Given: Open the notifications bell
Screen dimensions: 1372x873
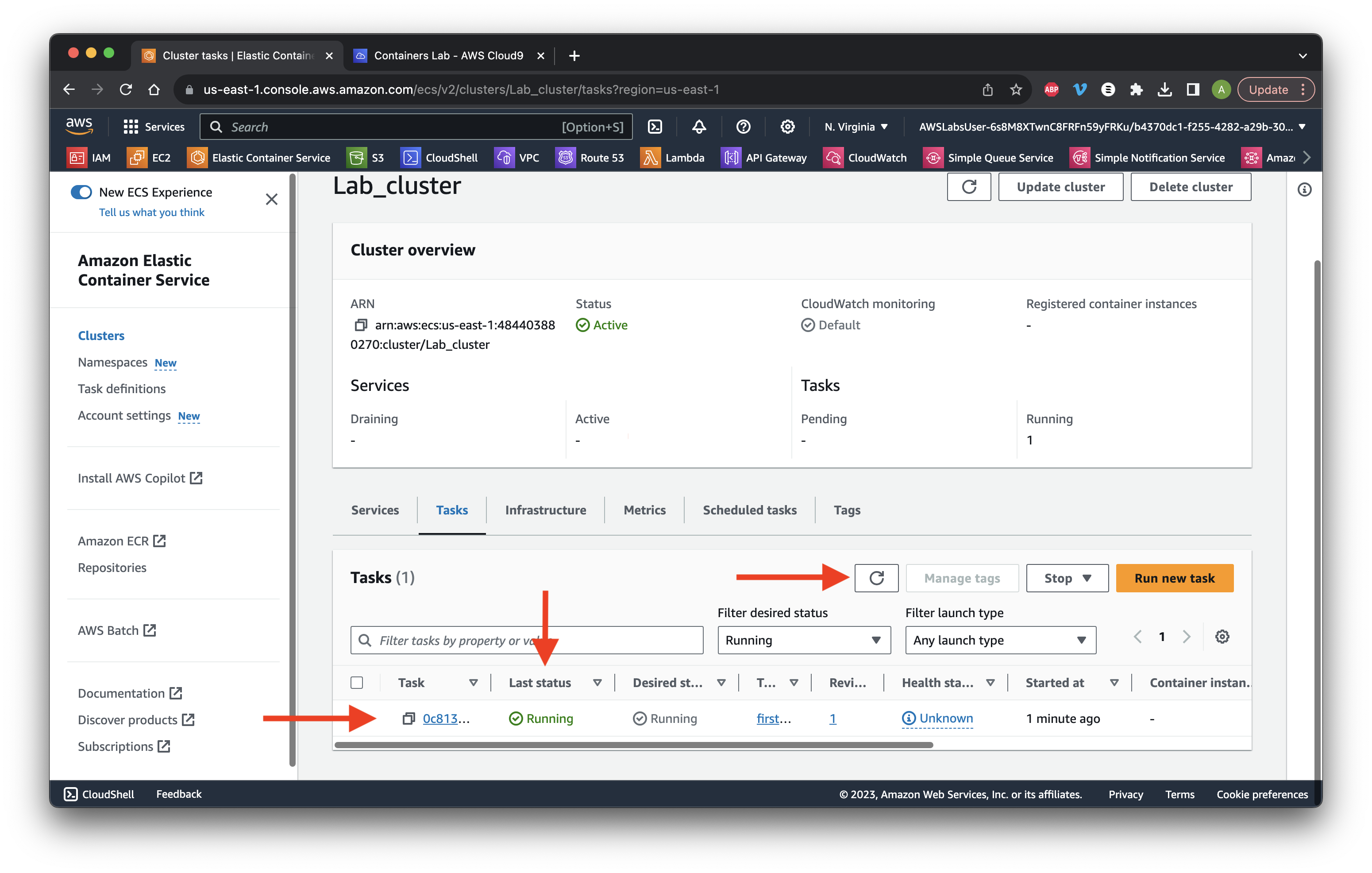Looking at the screenshot, I should [x=698, y=127].
